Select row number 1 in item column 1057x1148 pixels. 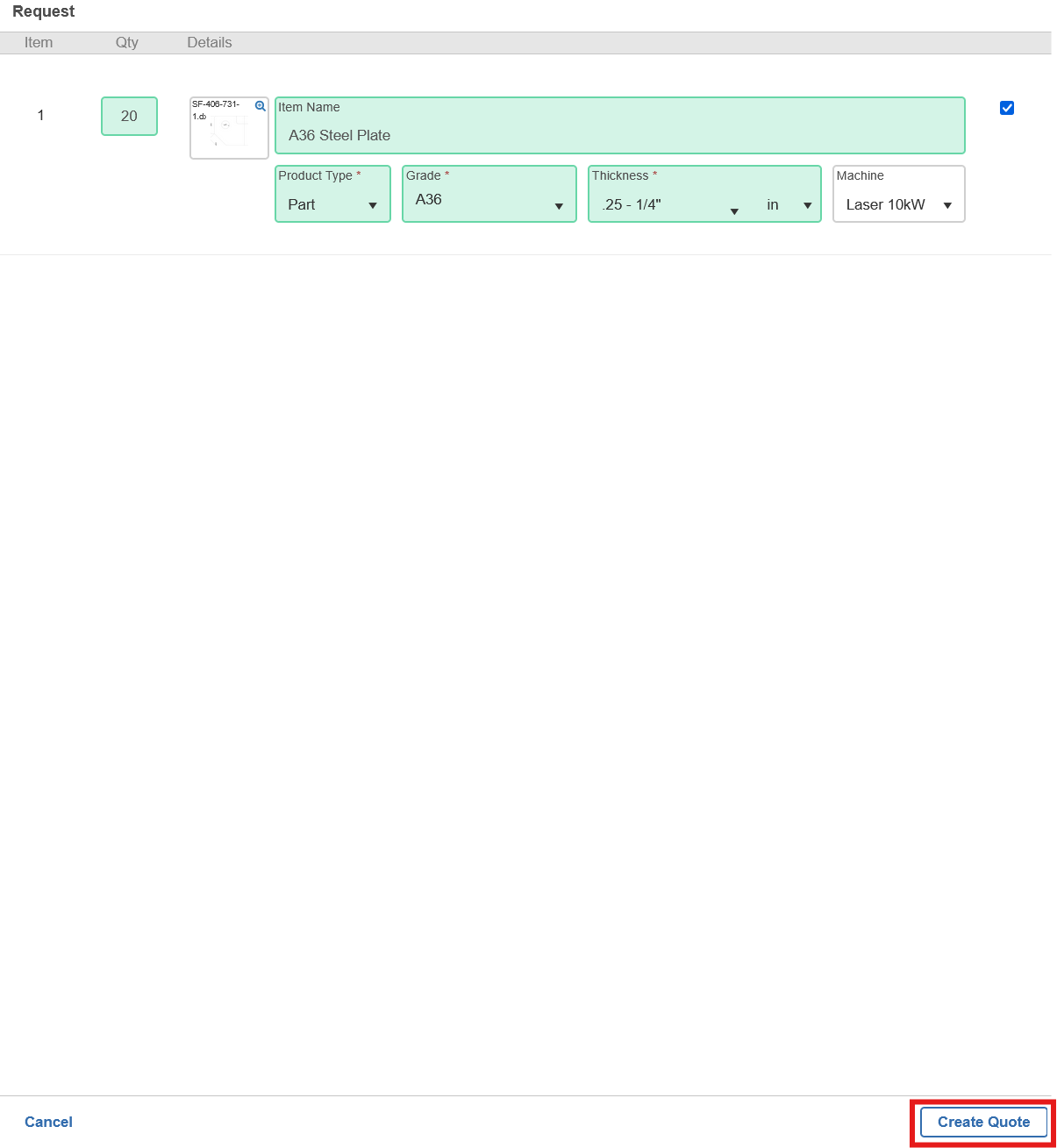(40, 116)
